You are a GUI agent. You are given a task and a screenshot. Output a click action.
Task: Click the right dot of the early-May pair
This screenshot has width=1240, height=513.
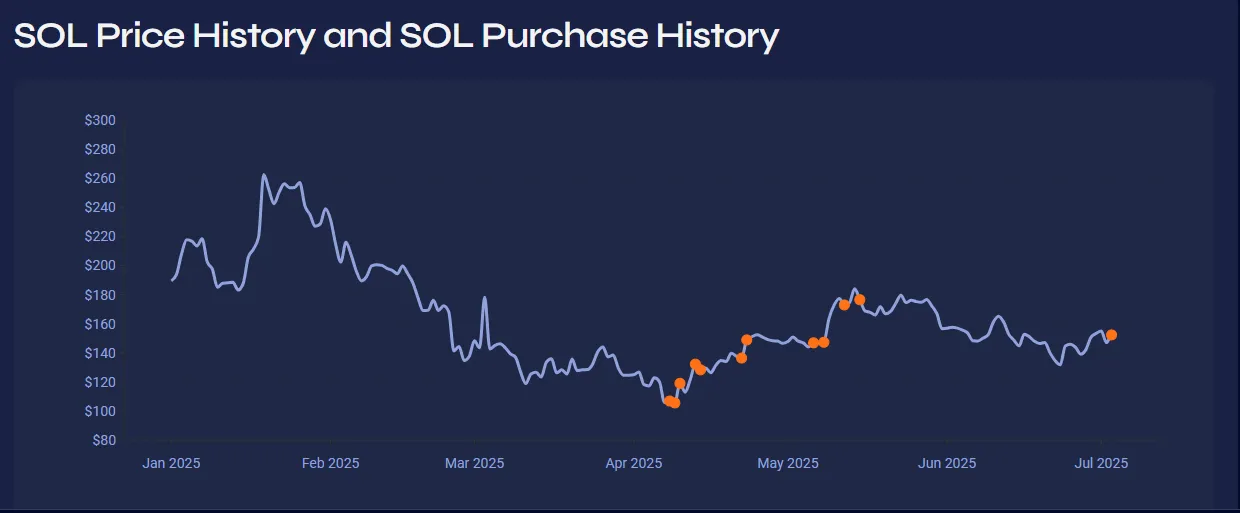point(824,342)
